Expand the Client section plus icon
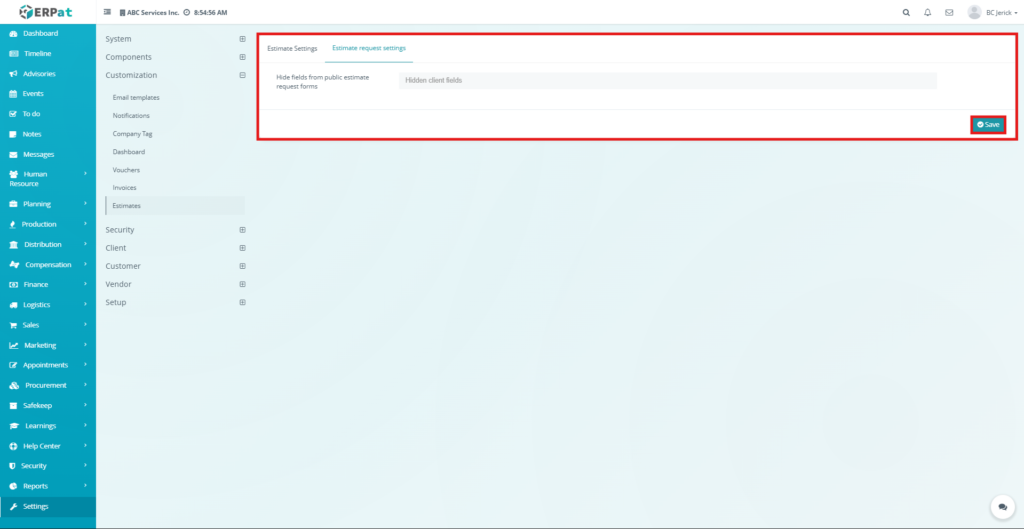This screenshot has width=1024, height=529. pos(242,248)
